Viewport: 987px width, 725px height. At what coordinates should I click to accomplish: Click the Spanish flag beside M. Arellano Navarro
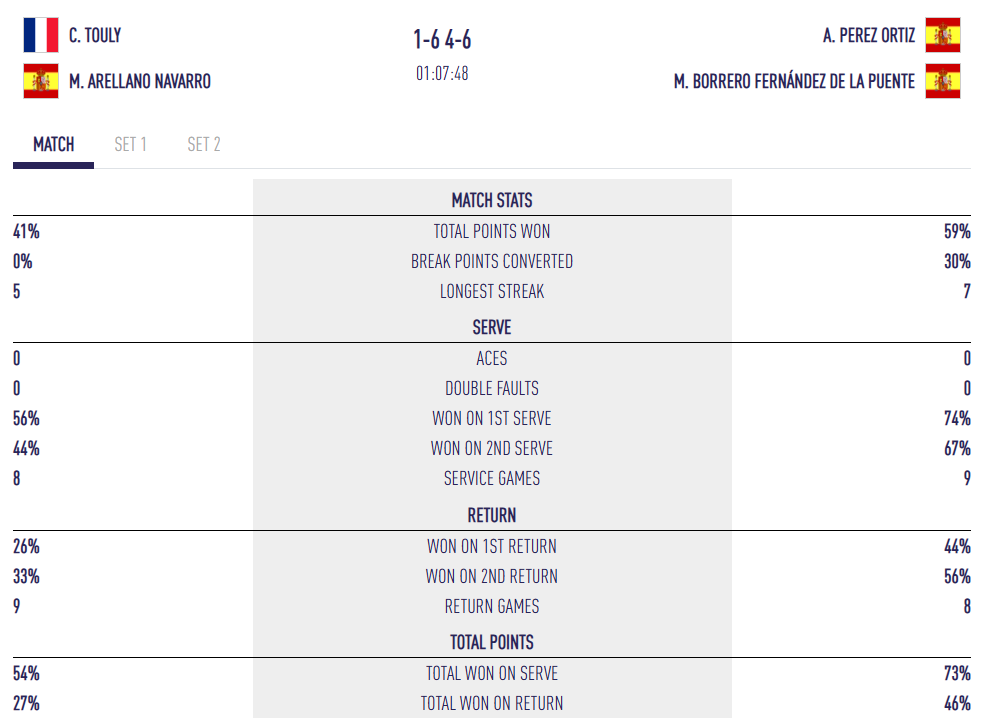click(41, 81)
